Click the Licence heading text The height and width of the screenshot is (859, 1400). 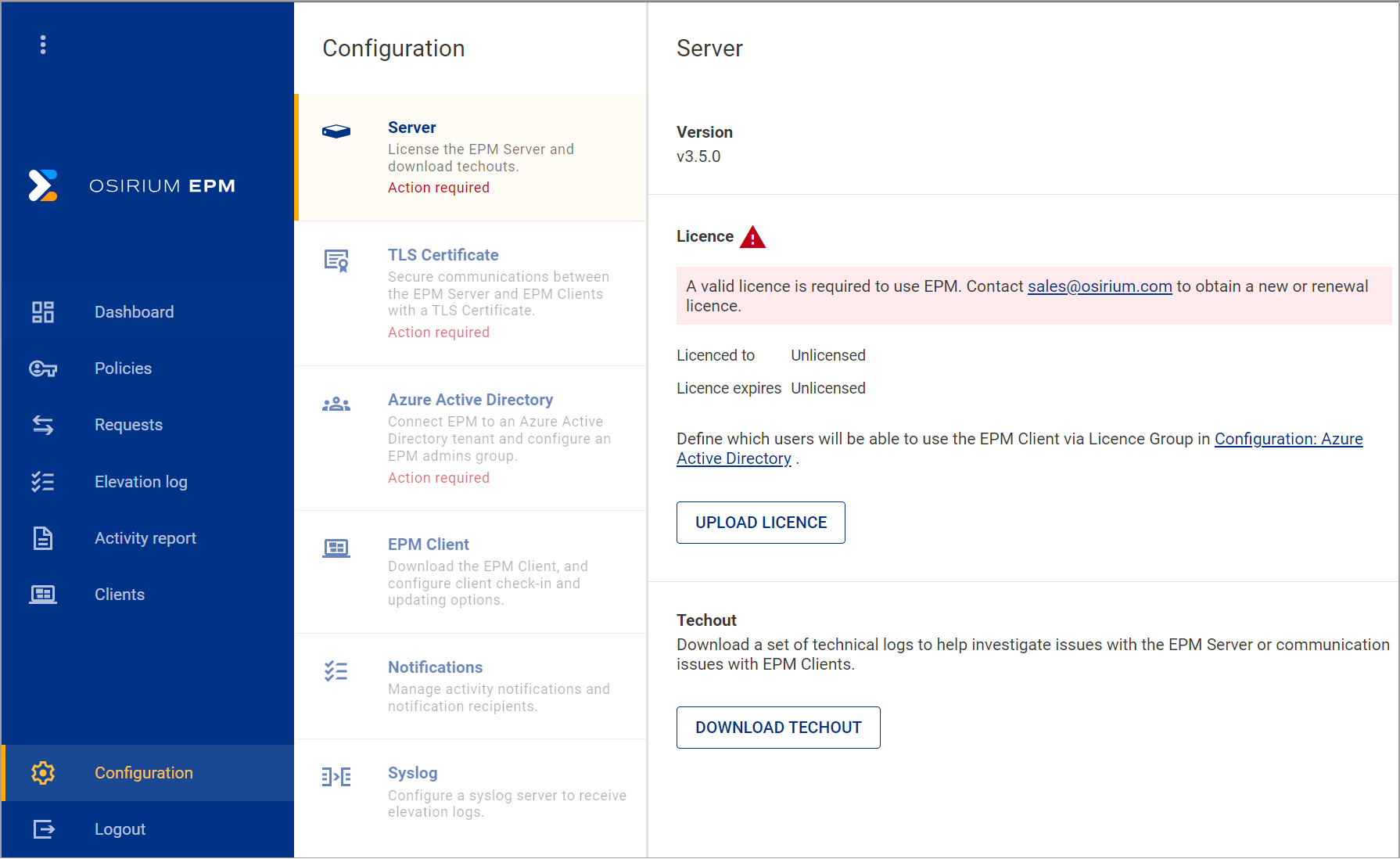coord(705,236)
